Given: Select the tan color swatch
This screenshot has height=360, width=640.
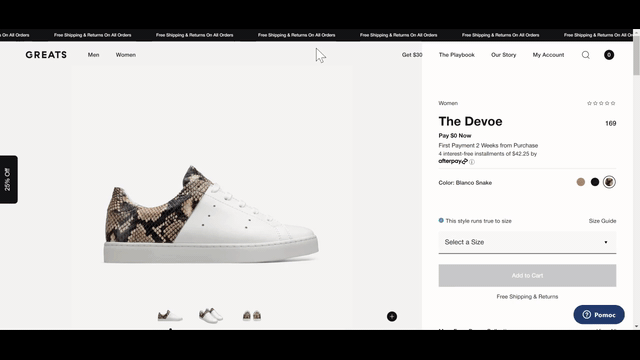Looking at the screenshot, I should pos(581,182).
